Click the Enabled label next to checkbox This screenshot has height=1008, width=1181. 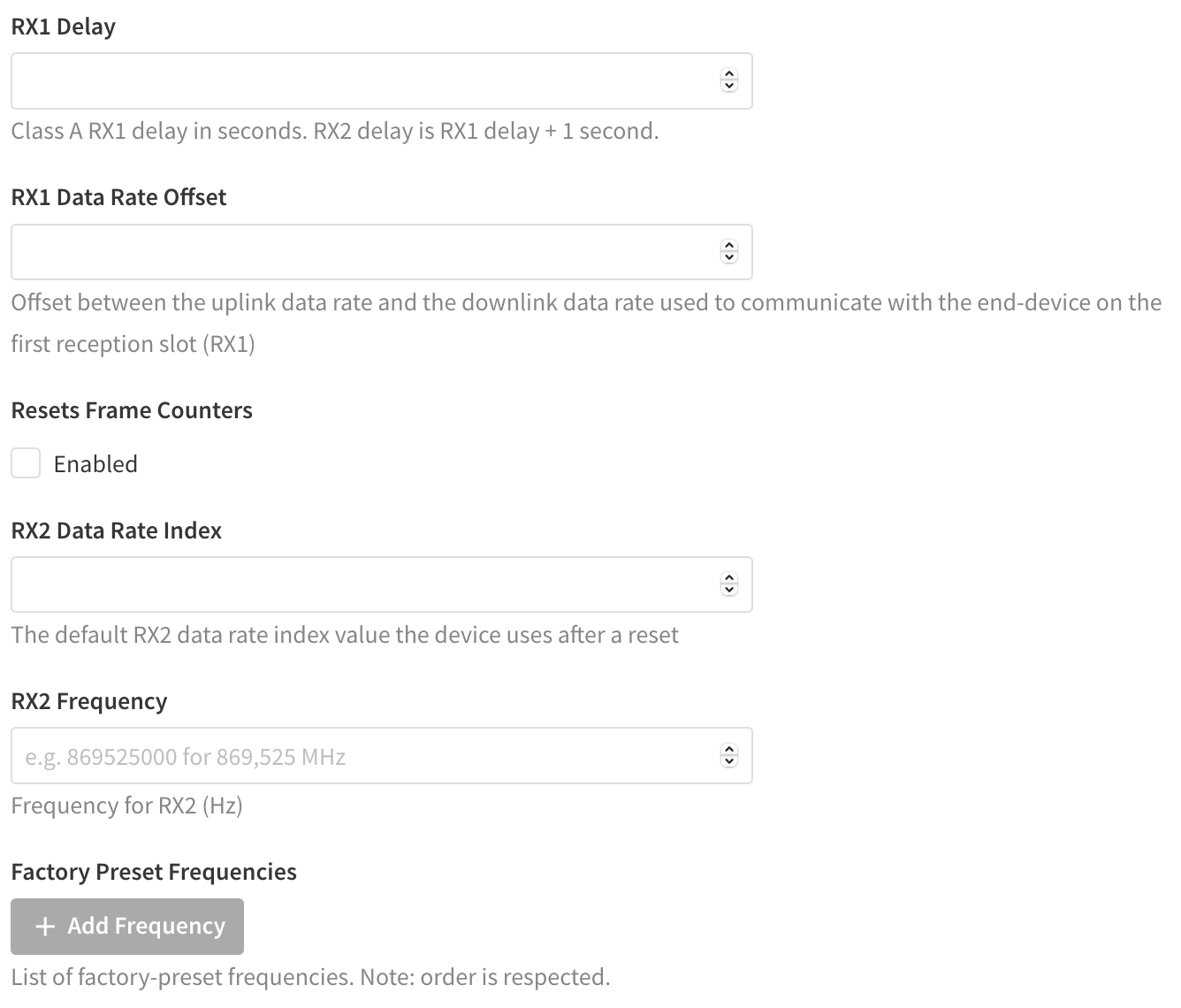coord(95,464)
